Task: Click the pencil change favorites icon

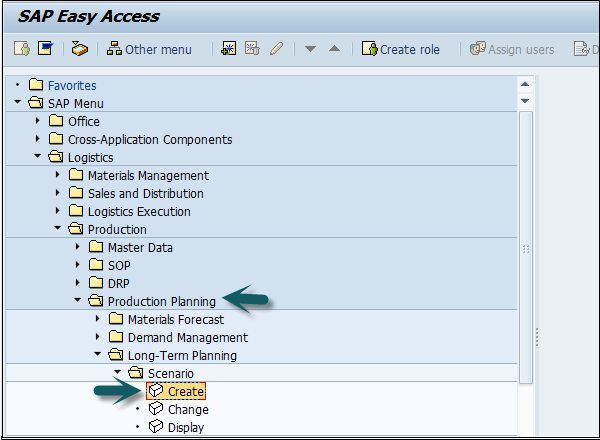Action: pos(275,48)
